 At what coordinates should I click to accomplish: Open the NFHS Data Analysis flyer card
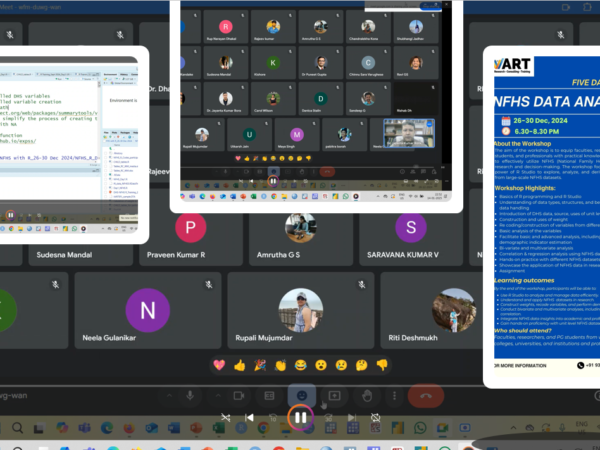click(x=541, y=217)
